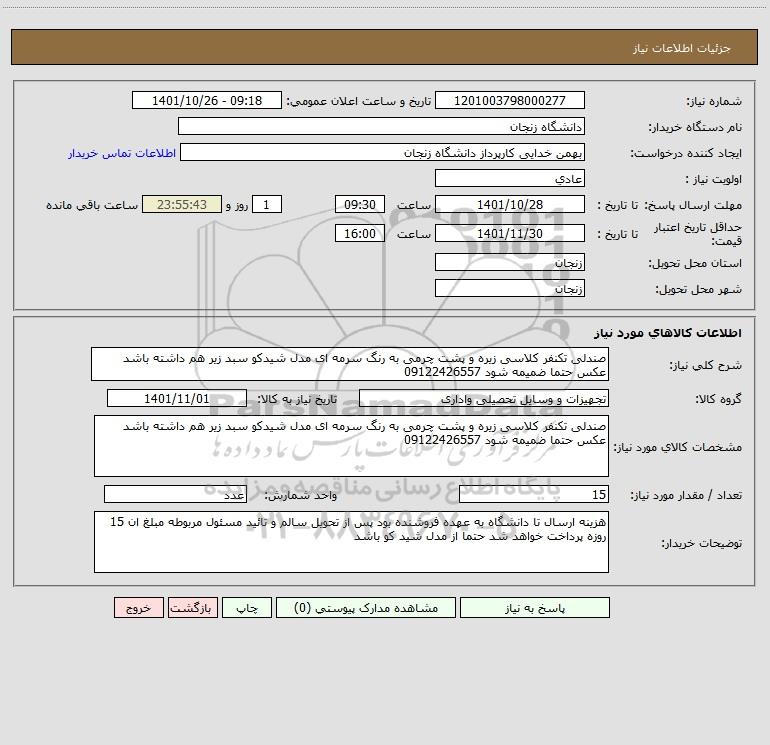The width and height of the screenshot is (770, 745).
Task: Click the گروه کالا field تجهیزات و وسایل
Action: click(484, 398)
